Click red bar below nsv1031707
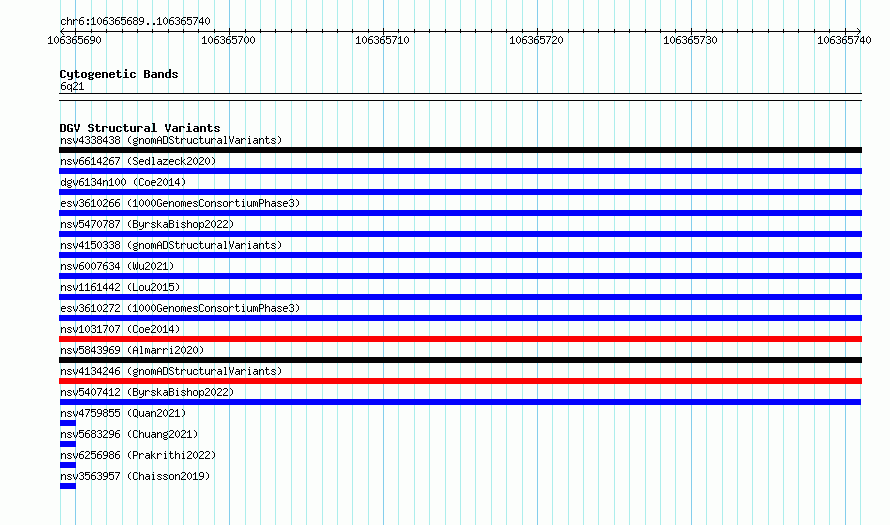 click(x=460, y=339)
